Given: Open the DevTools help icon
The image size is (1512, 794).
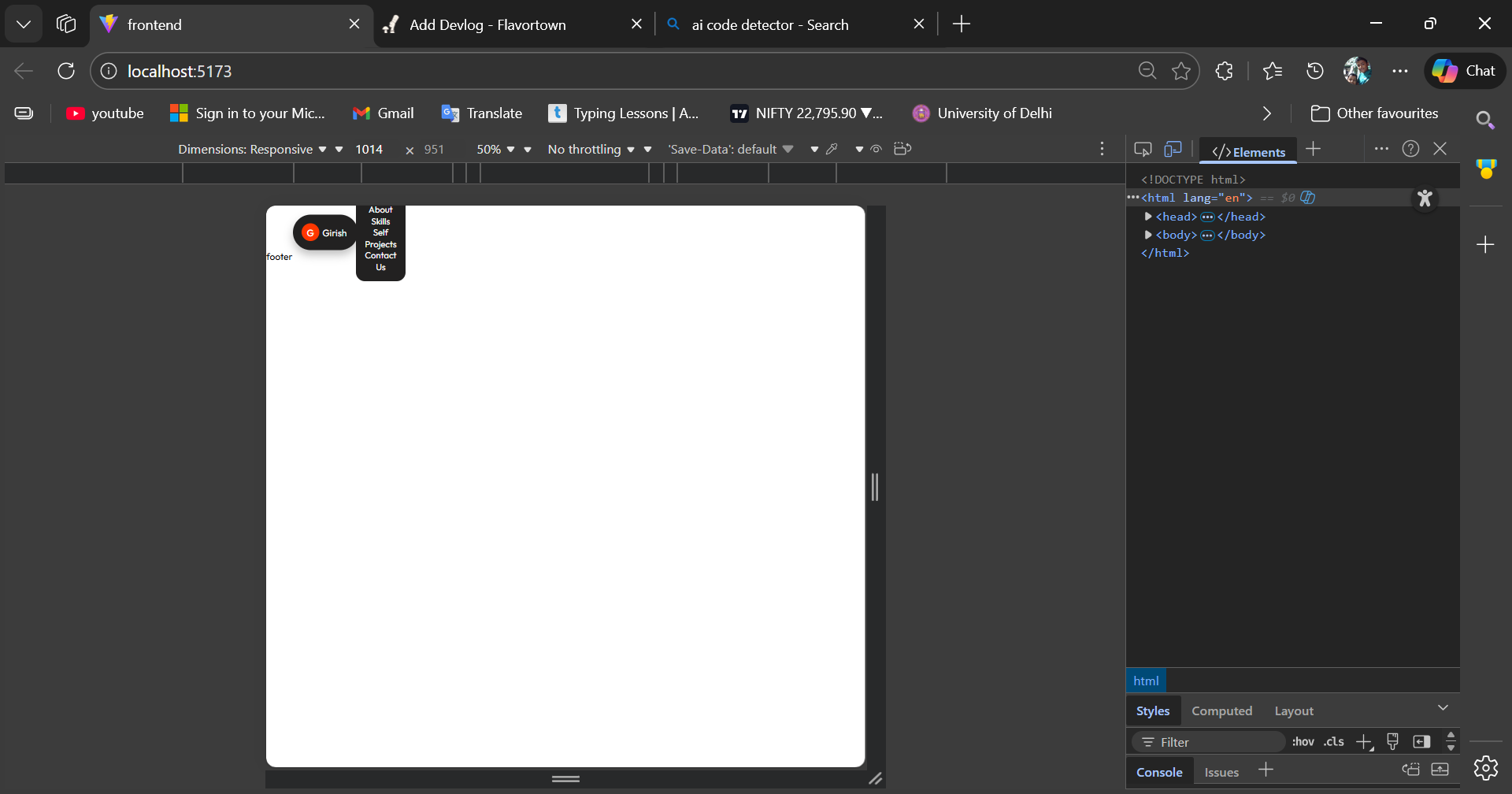Looking at the screenshot, I should tap(1410, 149).
